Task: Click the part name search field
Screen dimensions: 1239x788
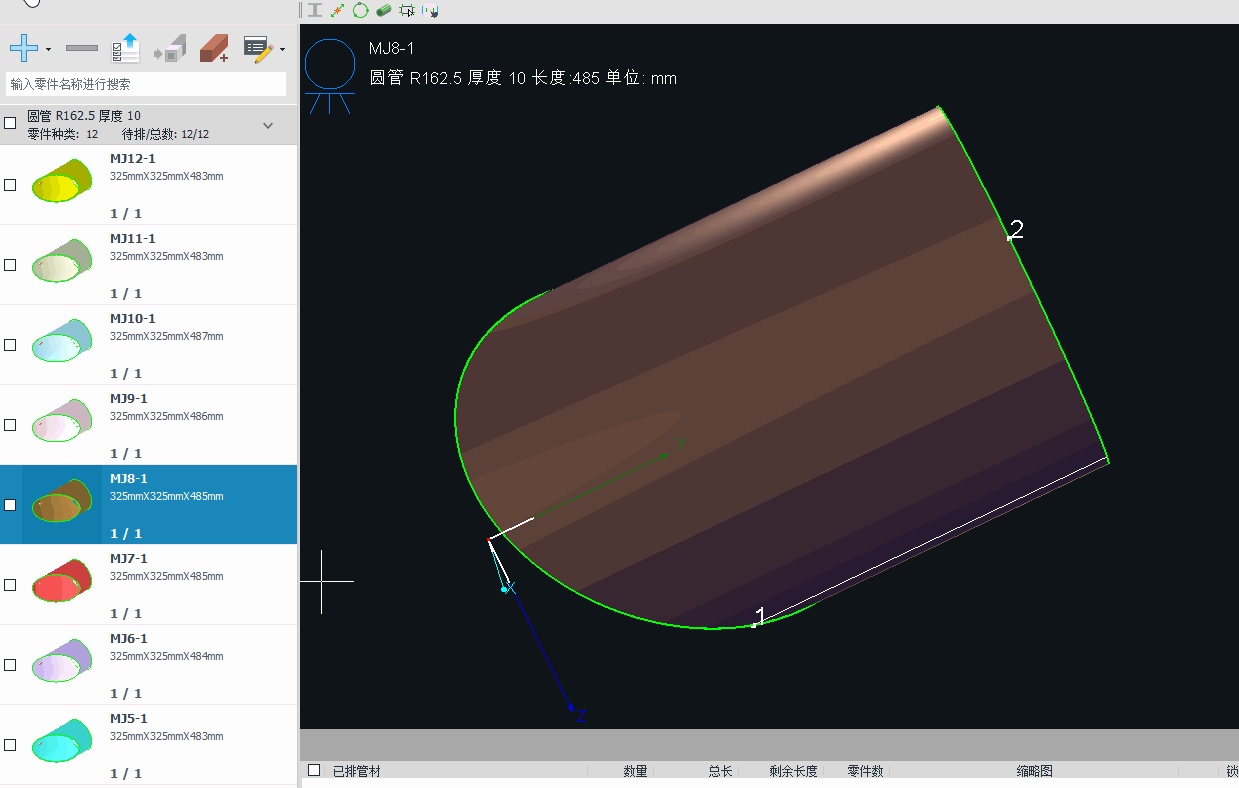Action: coord(146,84)
